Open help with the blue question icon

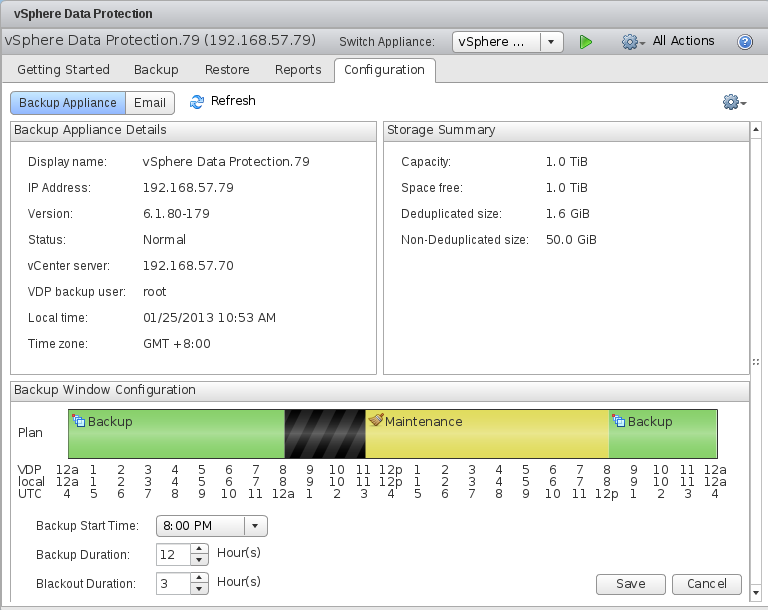point(745,42)
